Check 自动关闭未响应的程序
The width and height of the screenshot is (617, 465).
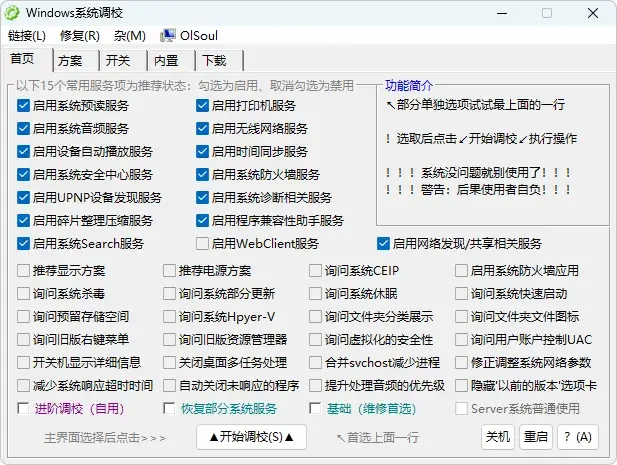click(169, 386)
